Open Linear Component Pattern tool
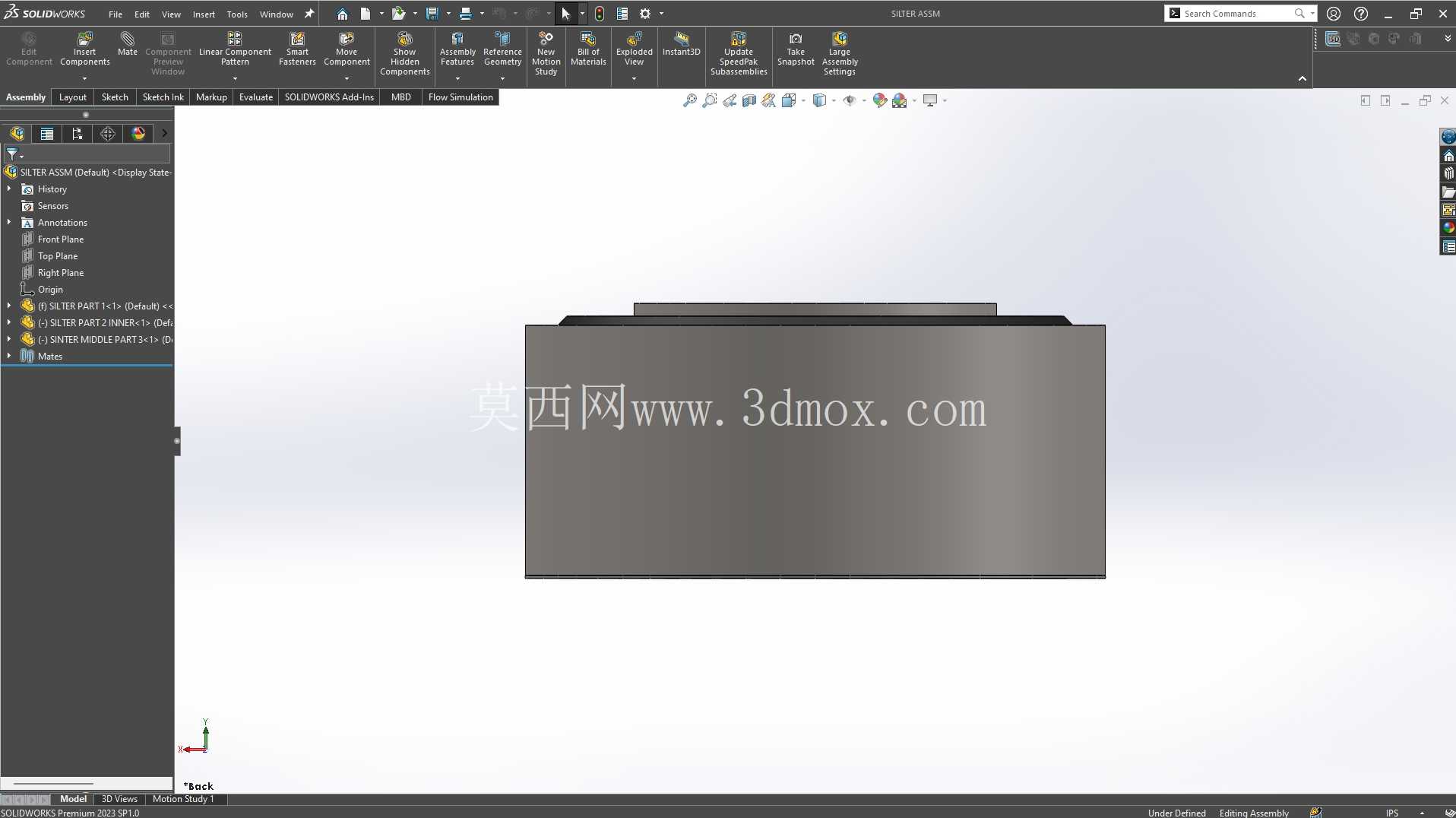The height and width of the screenshot is (818, 1456). click(x=235, y=50)
